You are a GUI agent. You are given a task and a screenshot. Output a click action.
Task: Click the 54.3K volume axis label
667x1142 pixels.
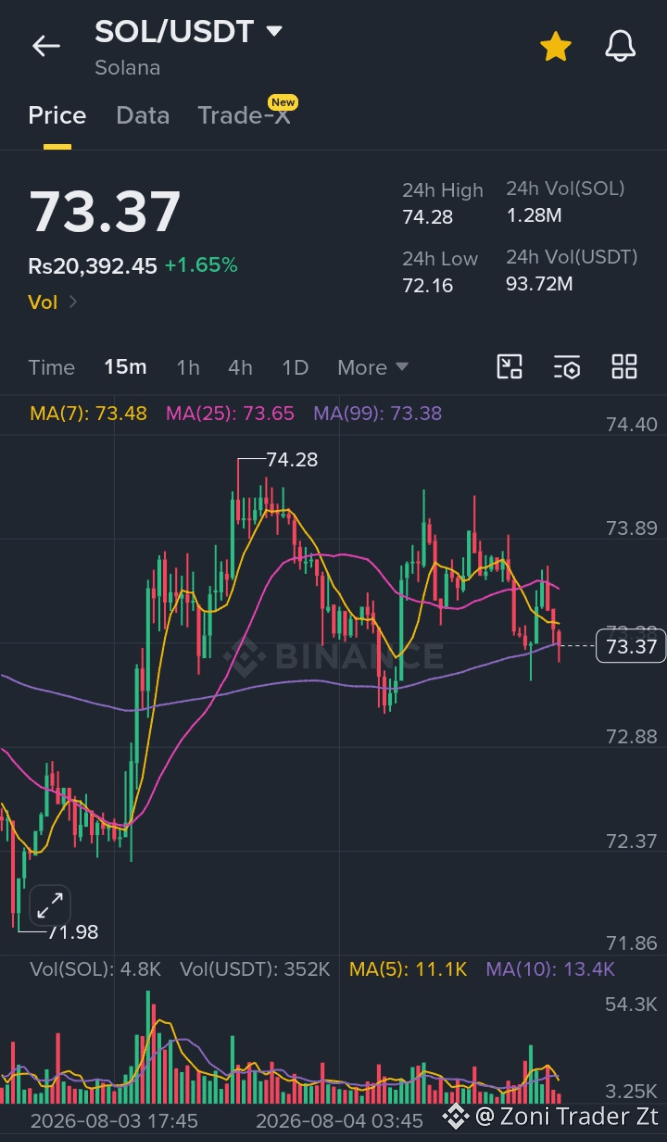(x=631, y=1005)
